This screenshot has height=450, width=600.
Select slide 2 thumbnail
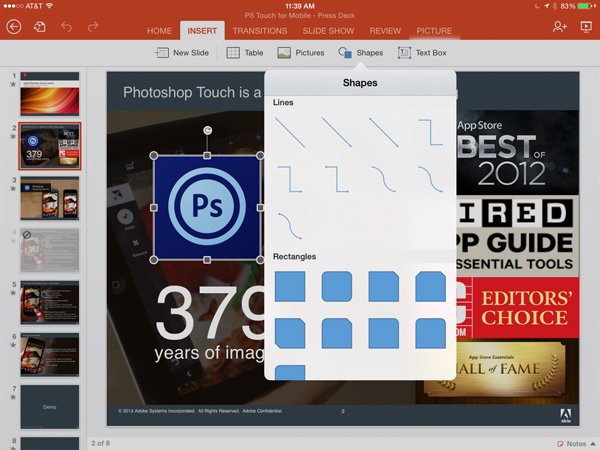coord(50,146)
